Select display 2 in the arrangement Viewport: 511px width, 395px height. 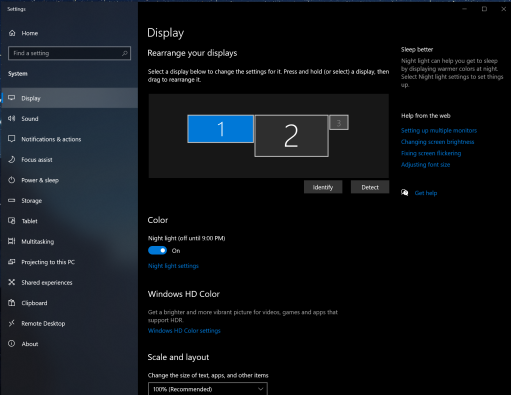[x=291, y=136]
